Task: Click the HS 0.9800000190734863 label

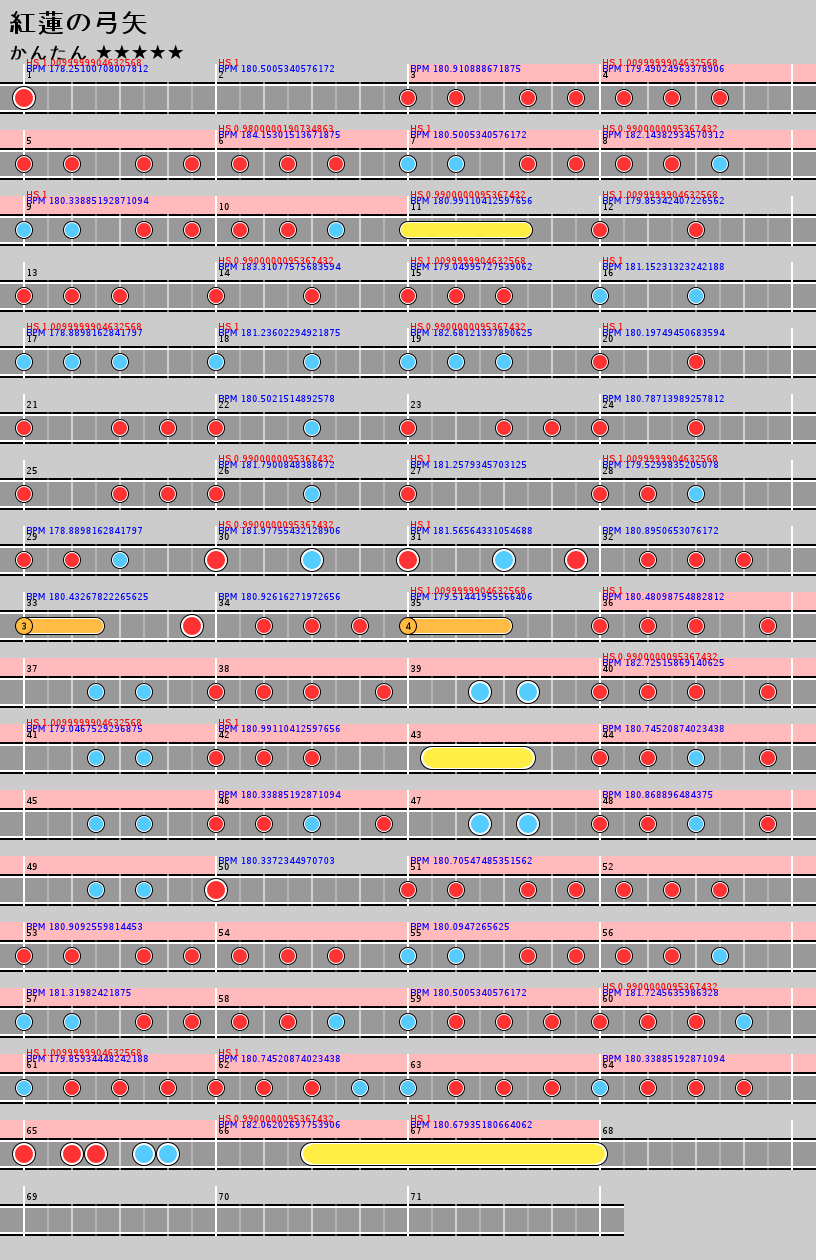Action: tap(276, 129)
